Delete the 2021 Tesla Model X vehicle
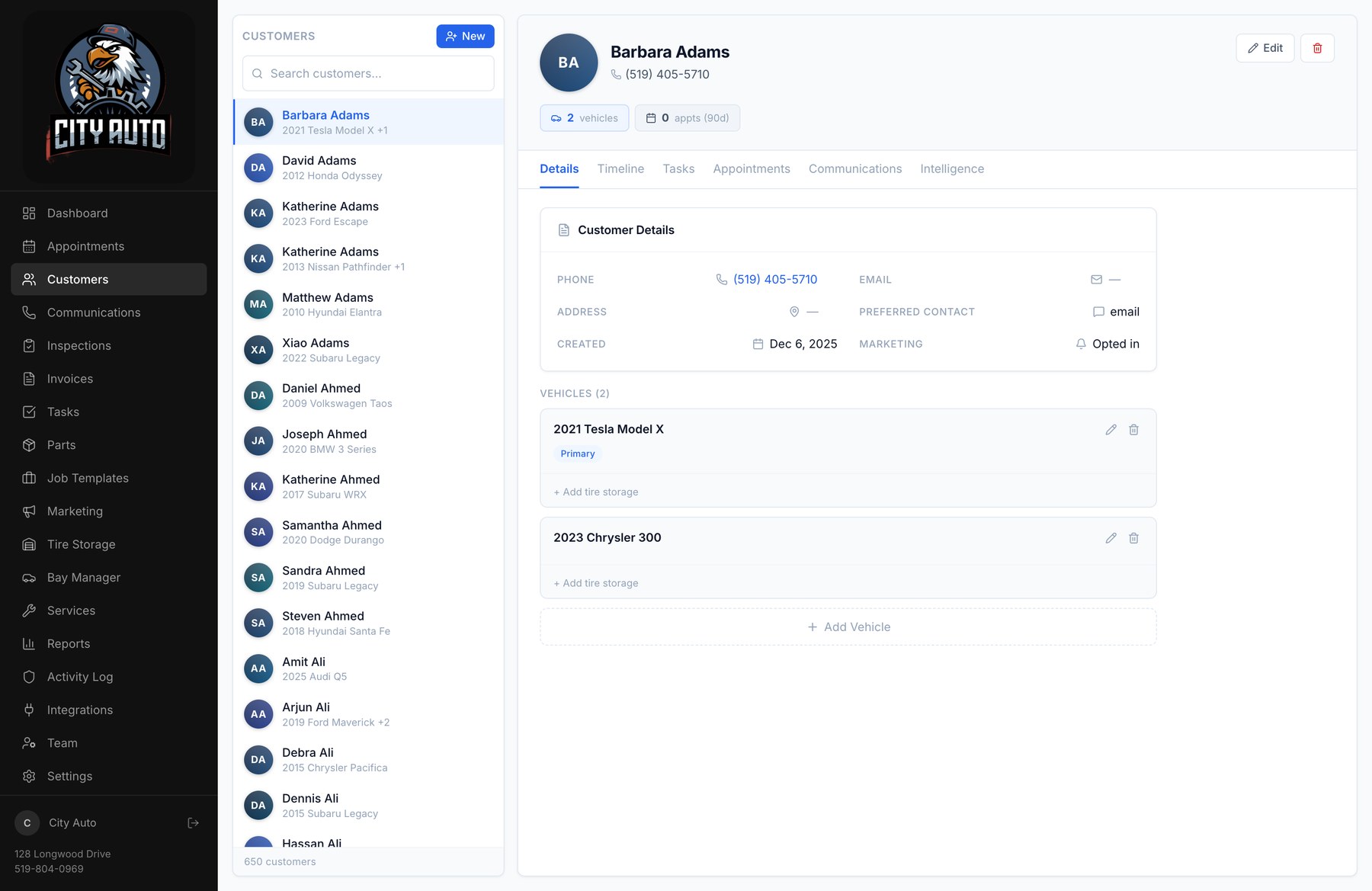 [x=1133, y=430]
